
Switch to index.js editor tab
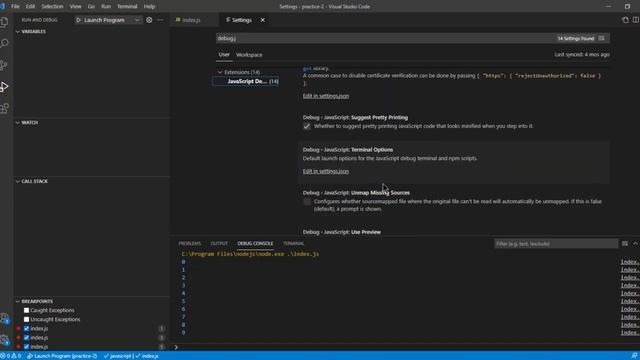point(191,20)
